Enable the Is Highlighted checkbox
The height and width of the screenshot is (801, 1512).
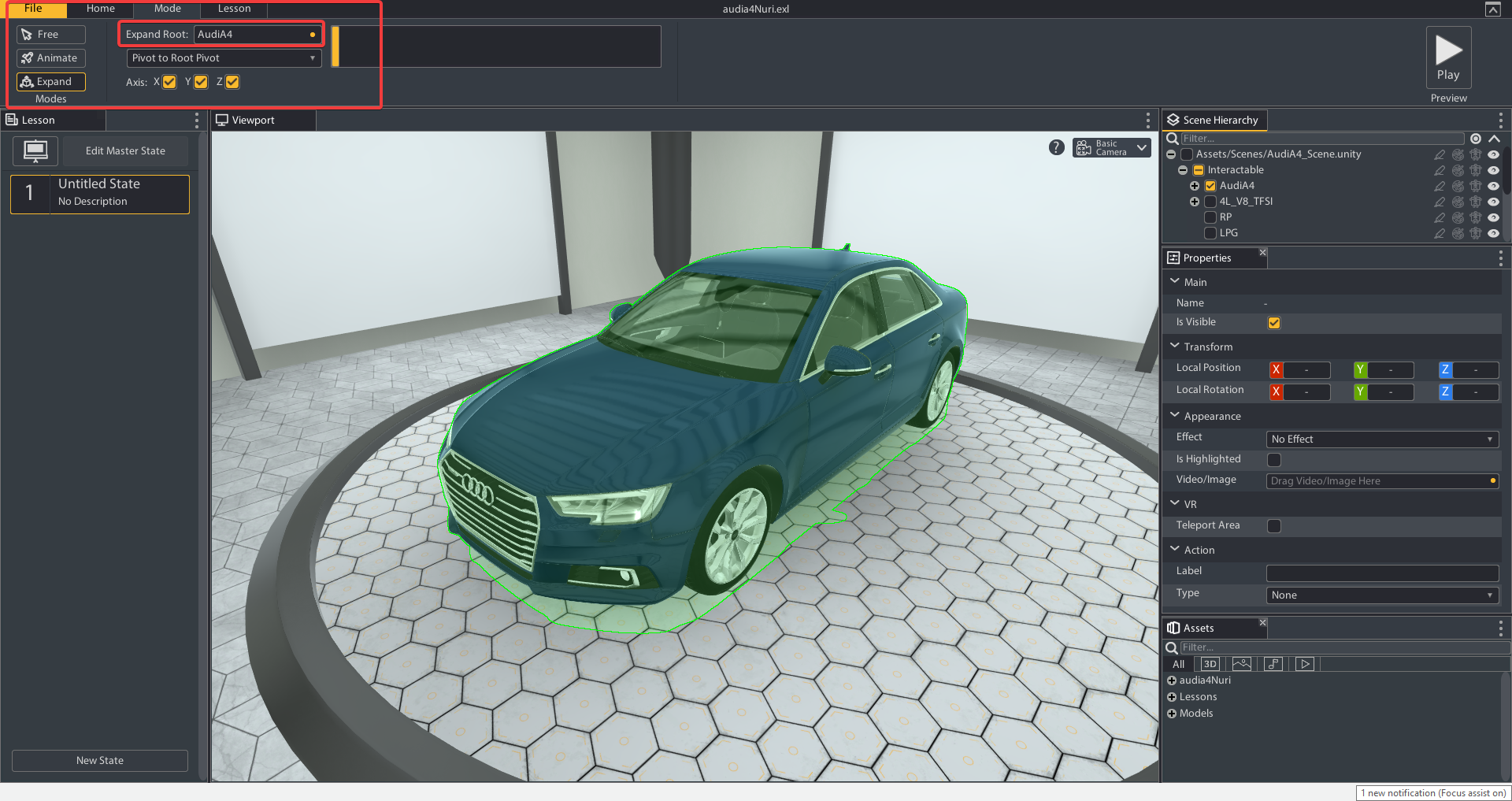click(1274, 459)
